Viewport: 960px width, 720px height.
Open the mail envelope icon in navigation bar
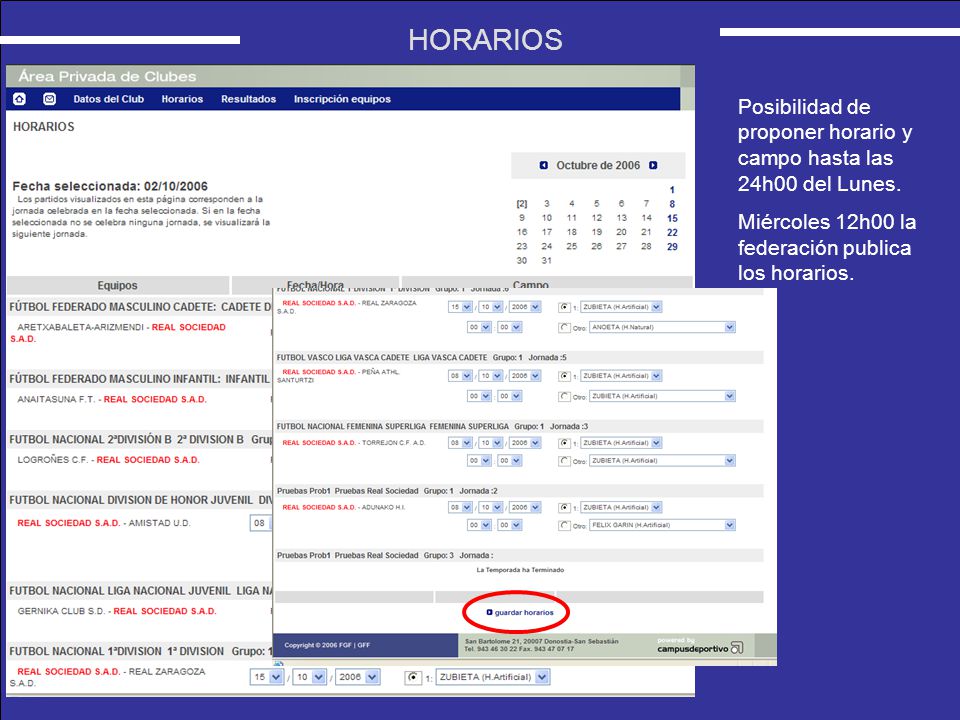pyautogui.click(x=50, y=99)
